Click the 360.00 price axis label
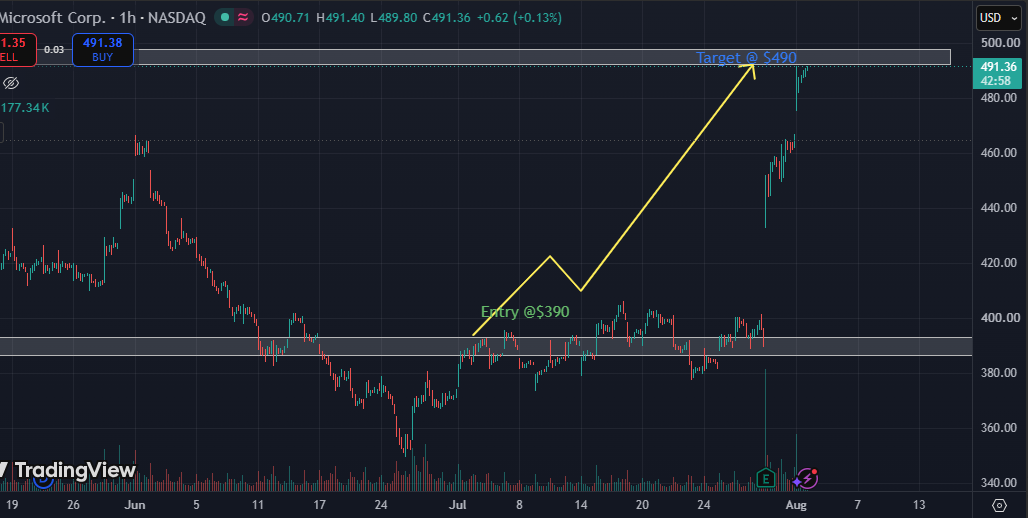1028x518 pixels. point(998,428)
